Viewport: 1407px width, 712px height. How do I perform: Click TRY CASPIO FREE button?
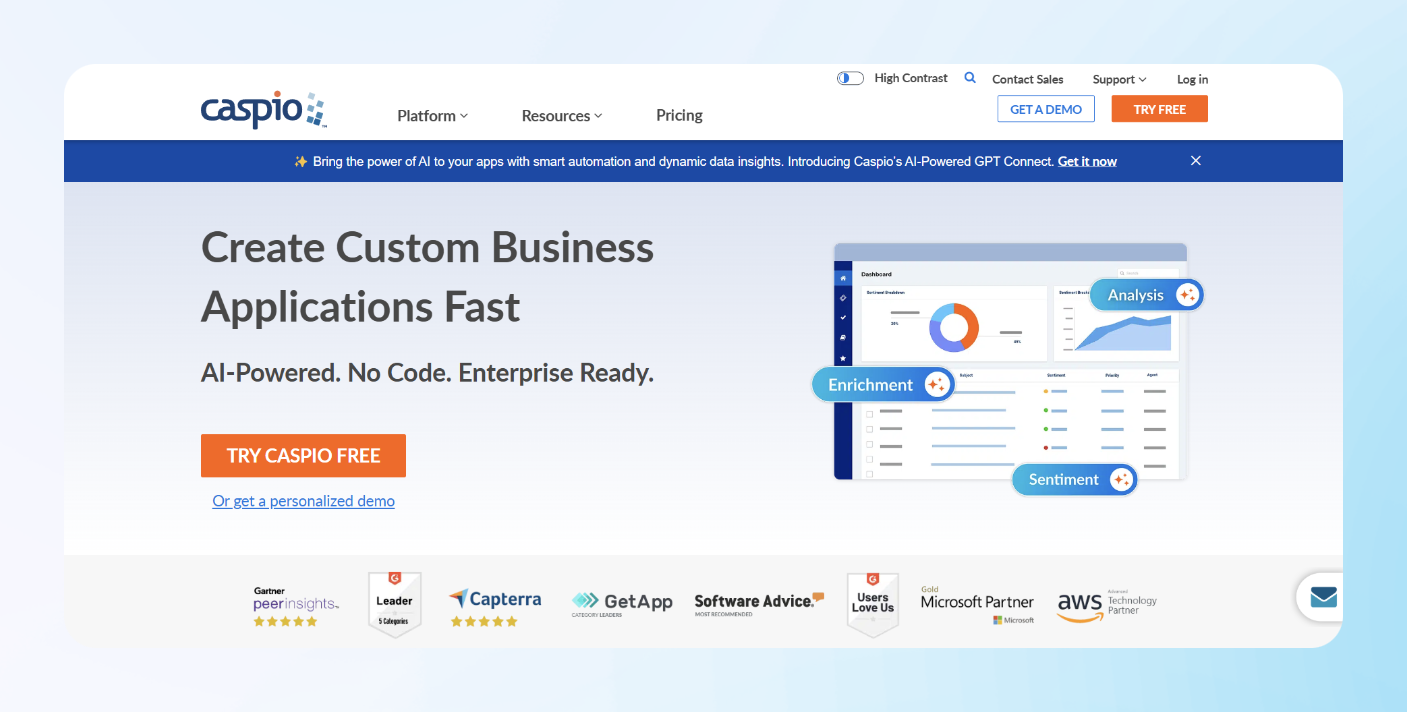pyautogui.click(x=303, y=455)
